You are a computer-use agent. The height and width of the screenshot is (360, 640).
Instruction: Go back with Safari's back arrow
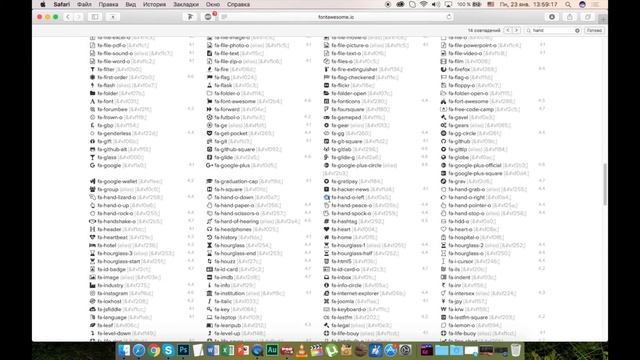(68, 17)
